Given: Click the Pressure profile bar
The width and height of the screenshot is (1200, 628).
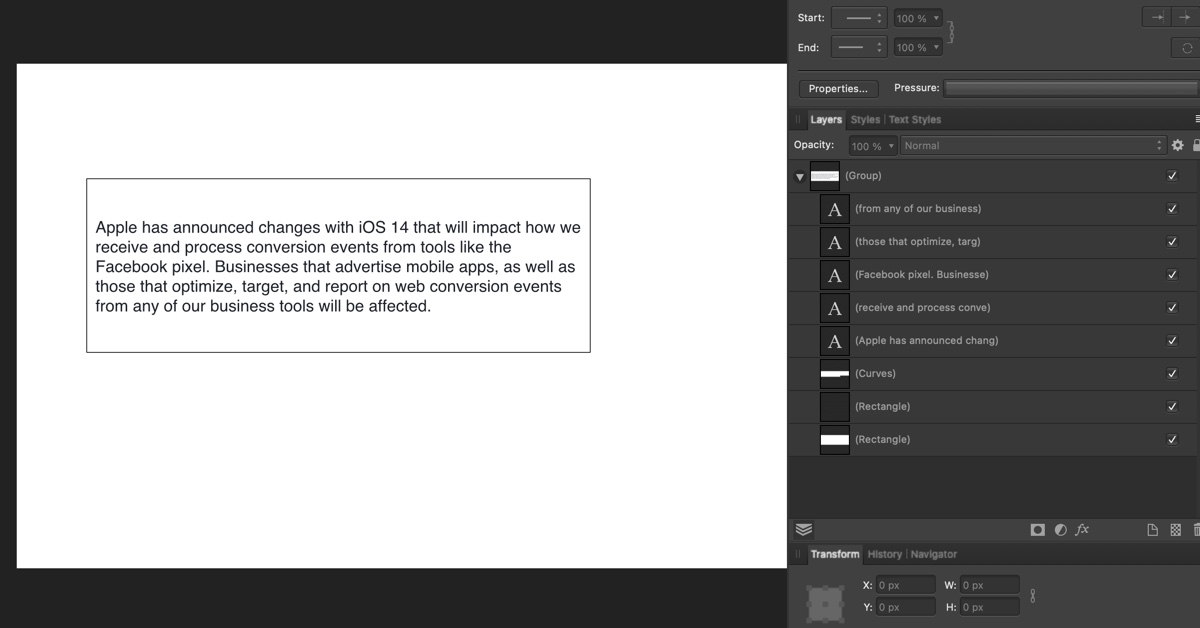Looking at the screenshot, I should [x=1072, y=88].
